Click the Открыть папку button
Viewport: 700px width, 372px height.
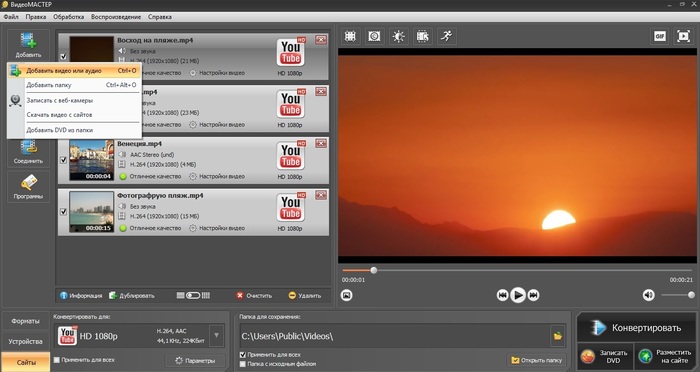(537, 360)
